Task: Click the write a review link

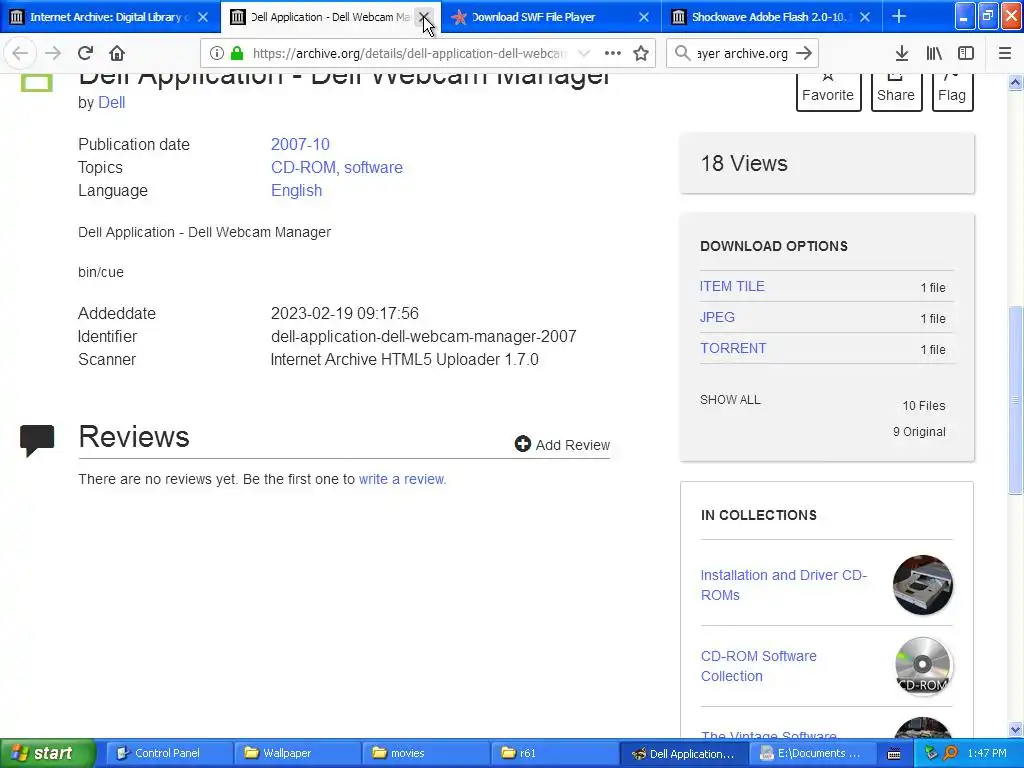Action: tap(402, 479)
